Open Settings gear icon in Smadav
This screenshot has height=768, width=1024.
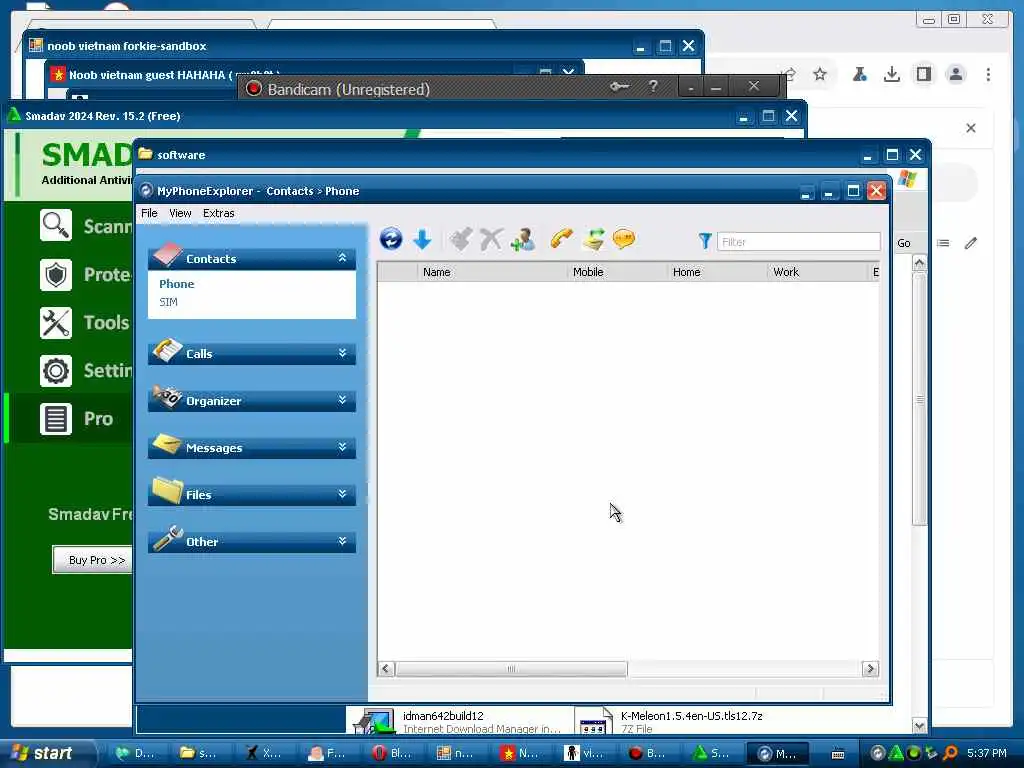[56, 371]
